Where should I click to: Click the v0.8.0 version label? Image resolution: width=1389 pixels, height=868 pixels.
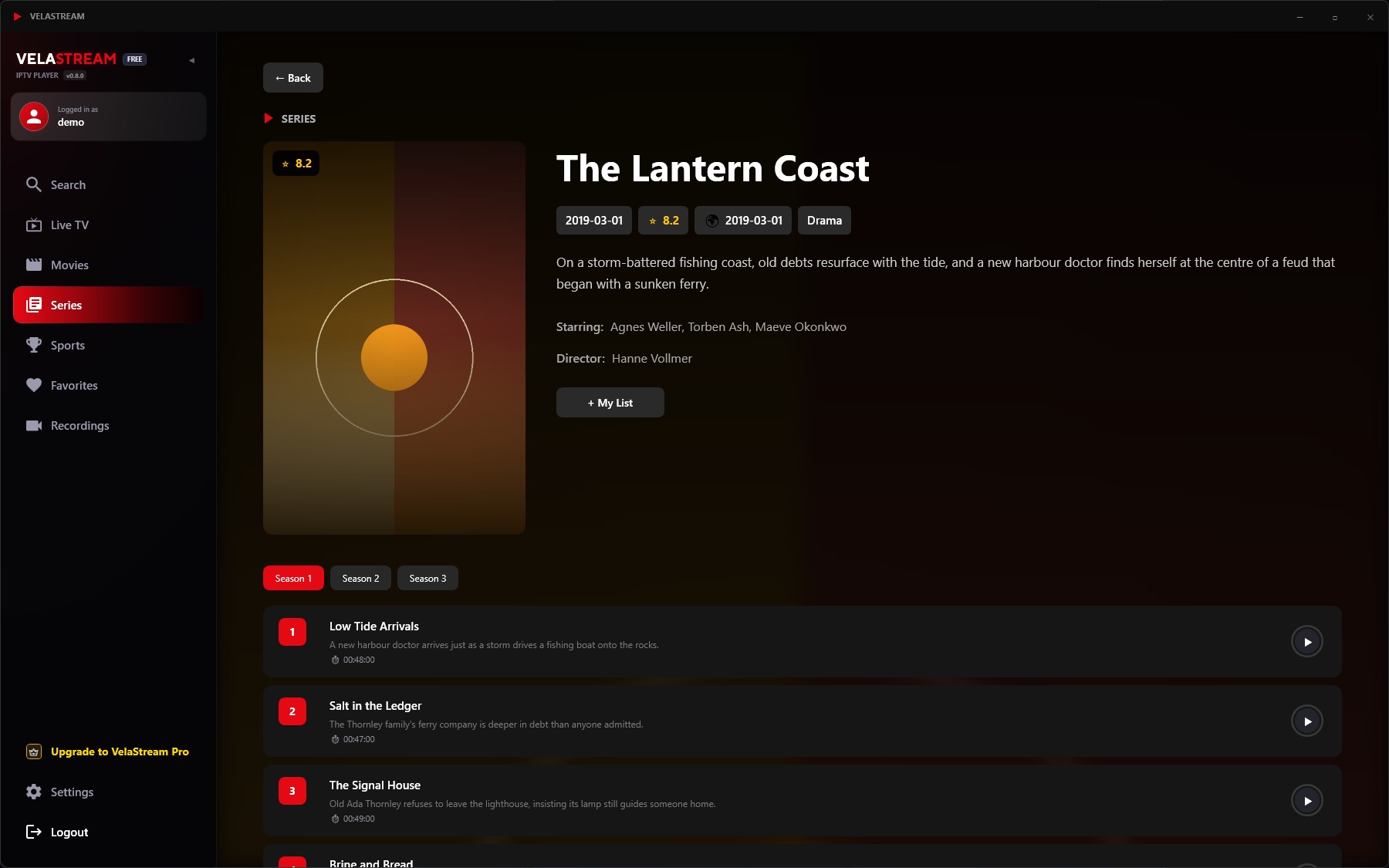click(75, 76)
